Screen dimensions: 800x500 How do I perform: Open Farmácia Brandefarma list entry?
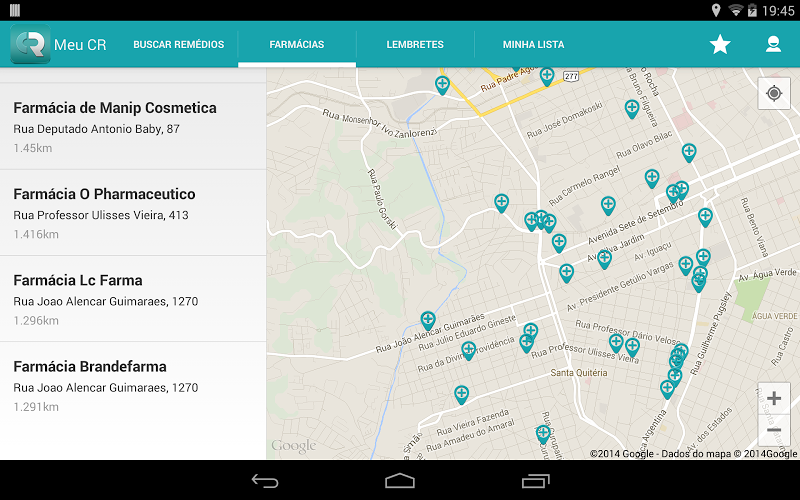point(133,385)
